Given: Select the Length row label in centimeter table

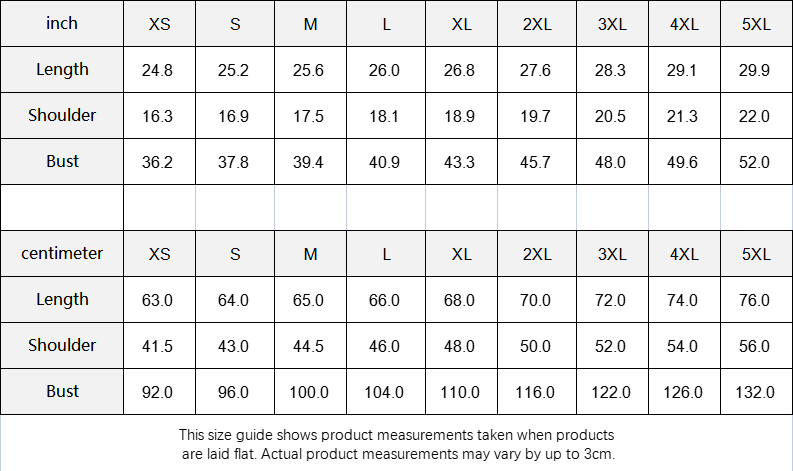Looking at the screenshot, I should coord(62,299).
